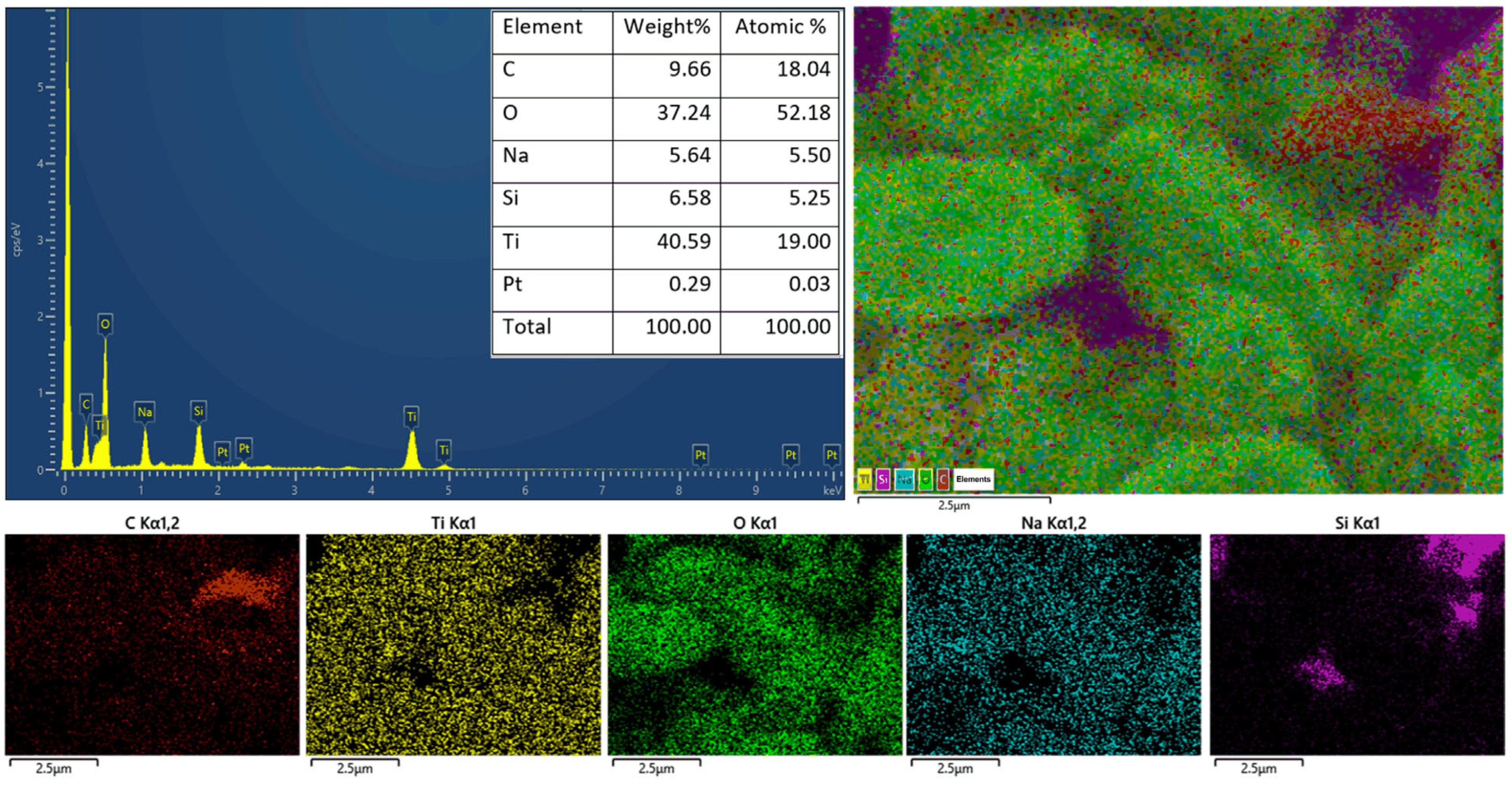Open the Si Kα1 magenta element map
The width and height of the screenshot is (1512, 786).
pyautogui.click(x=1357, y=644)
